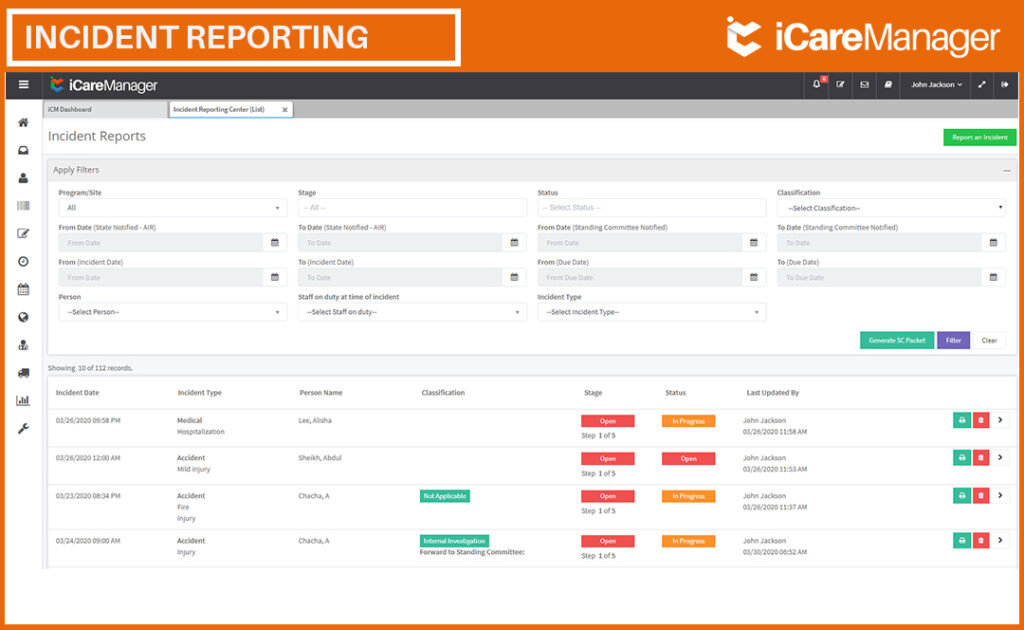This screenshot has width=1024, height=630.
Task: Open the John Jackson user menu
Action: point(936,84)
